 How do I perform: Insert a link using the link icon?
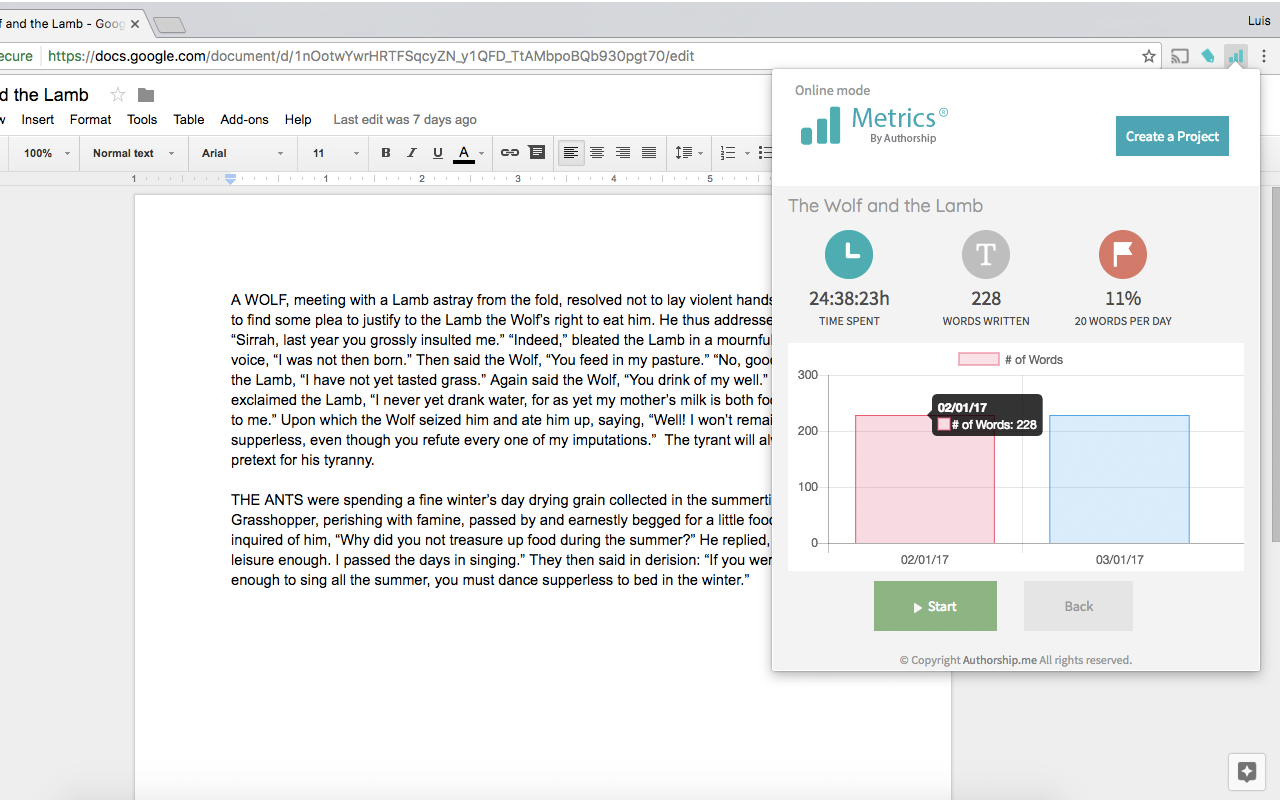tap(510, 152)
